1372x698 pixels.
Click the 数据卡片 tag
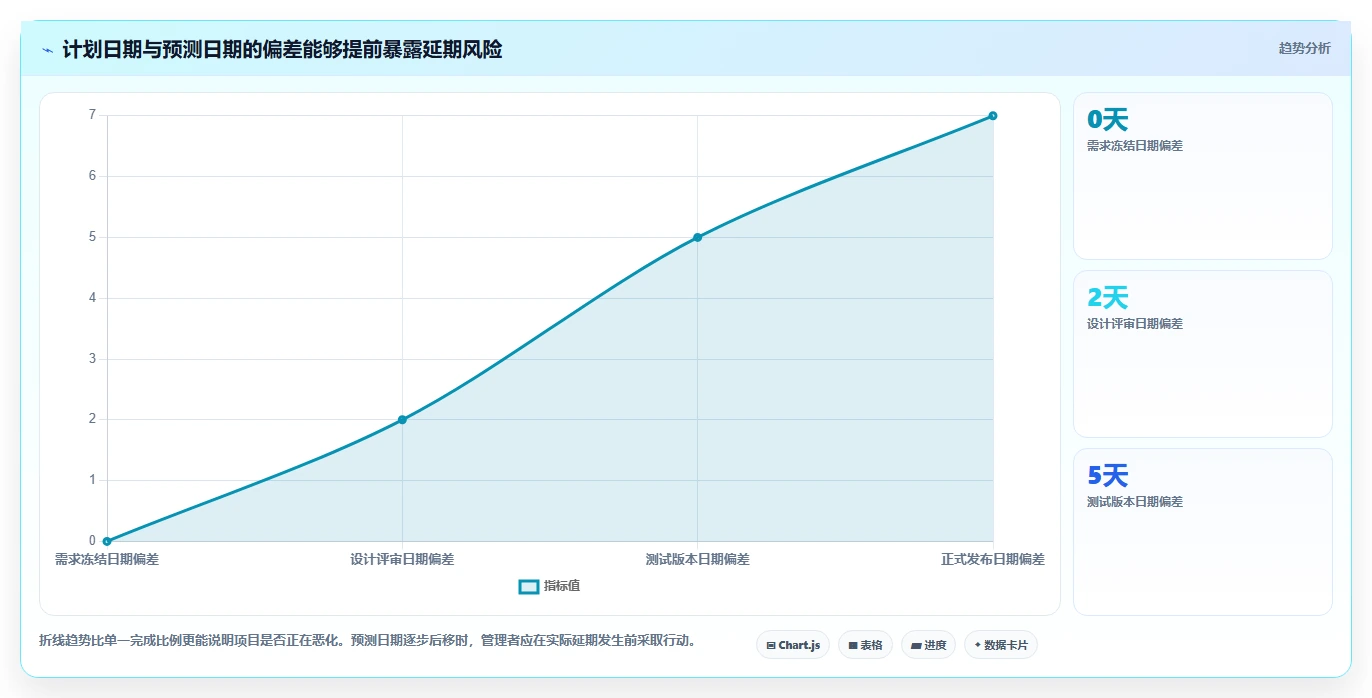pyautogui.click(x=1001, y=645)
